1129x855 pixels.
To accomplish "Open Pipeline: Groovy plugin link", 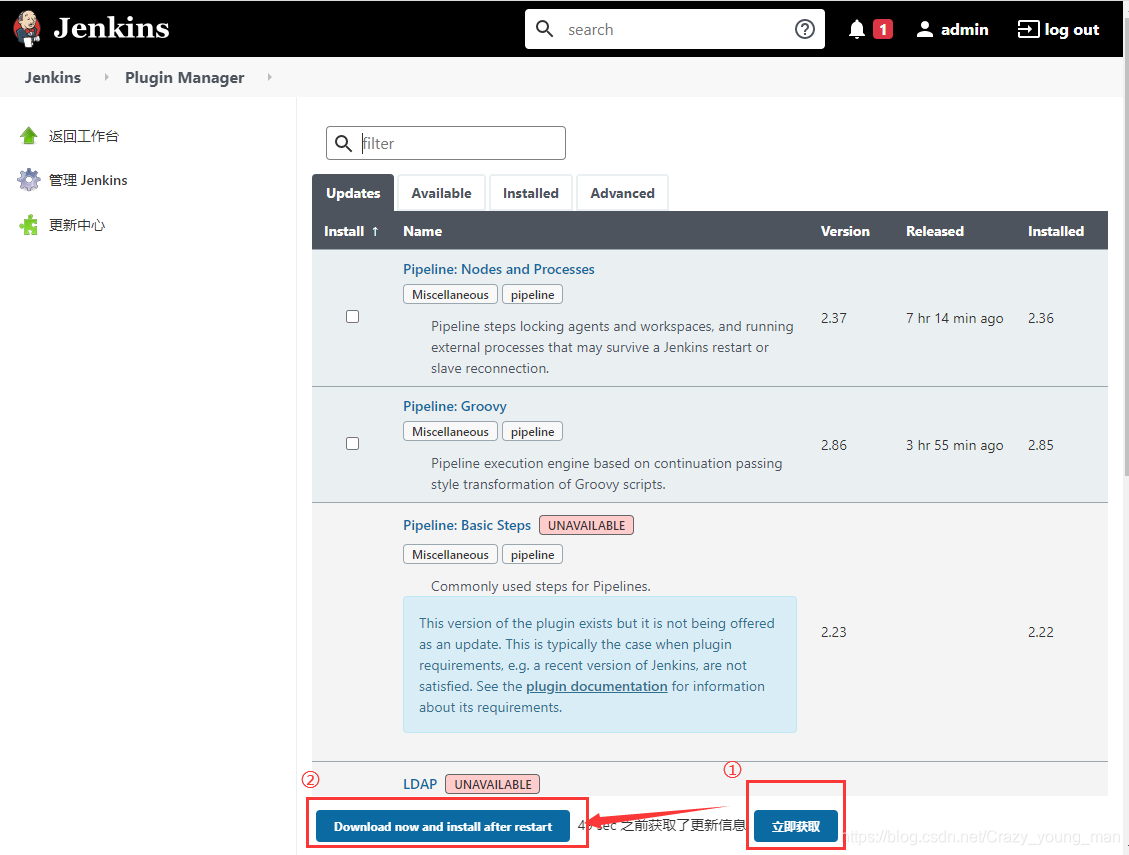I will point(455,406).
